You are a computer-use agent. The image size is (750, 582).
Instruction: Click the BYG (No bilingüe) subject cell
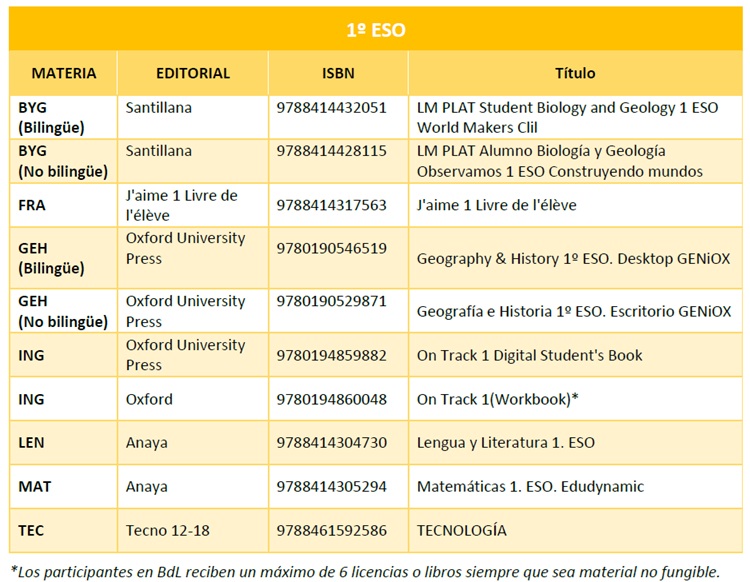tap(64, 161)
